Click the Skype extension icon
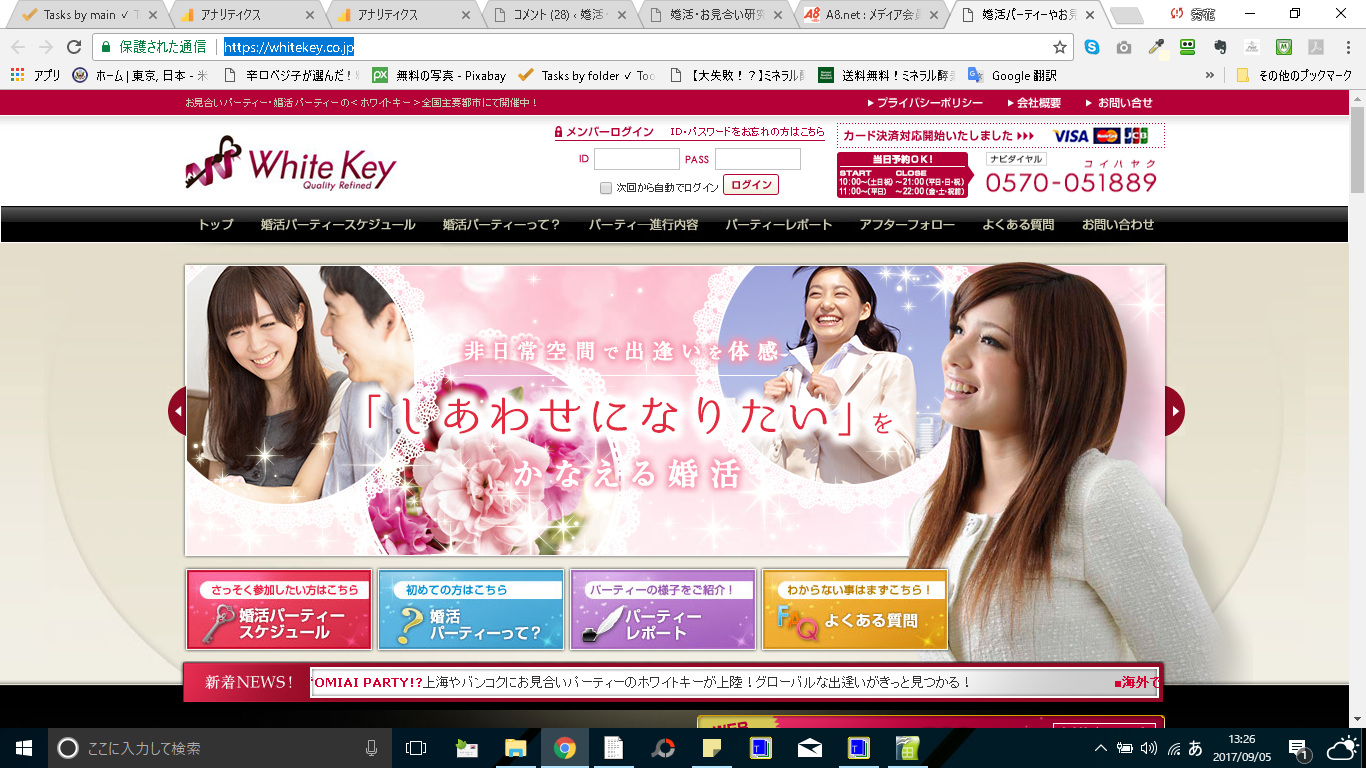The height and width of the screenshot is (768, 1366). click(x=1092, y=47)
